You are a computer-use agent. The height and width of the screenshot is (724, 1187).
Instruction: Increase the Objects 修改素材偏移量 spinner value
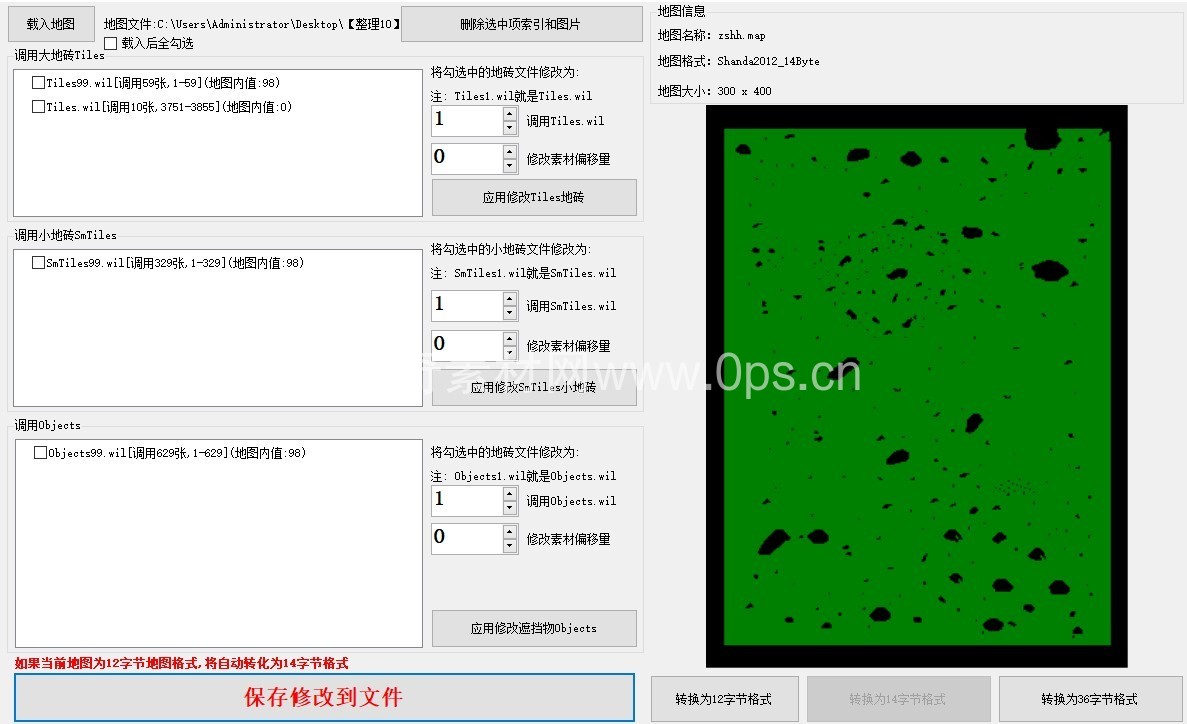510,531
